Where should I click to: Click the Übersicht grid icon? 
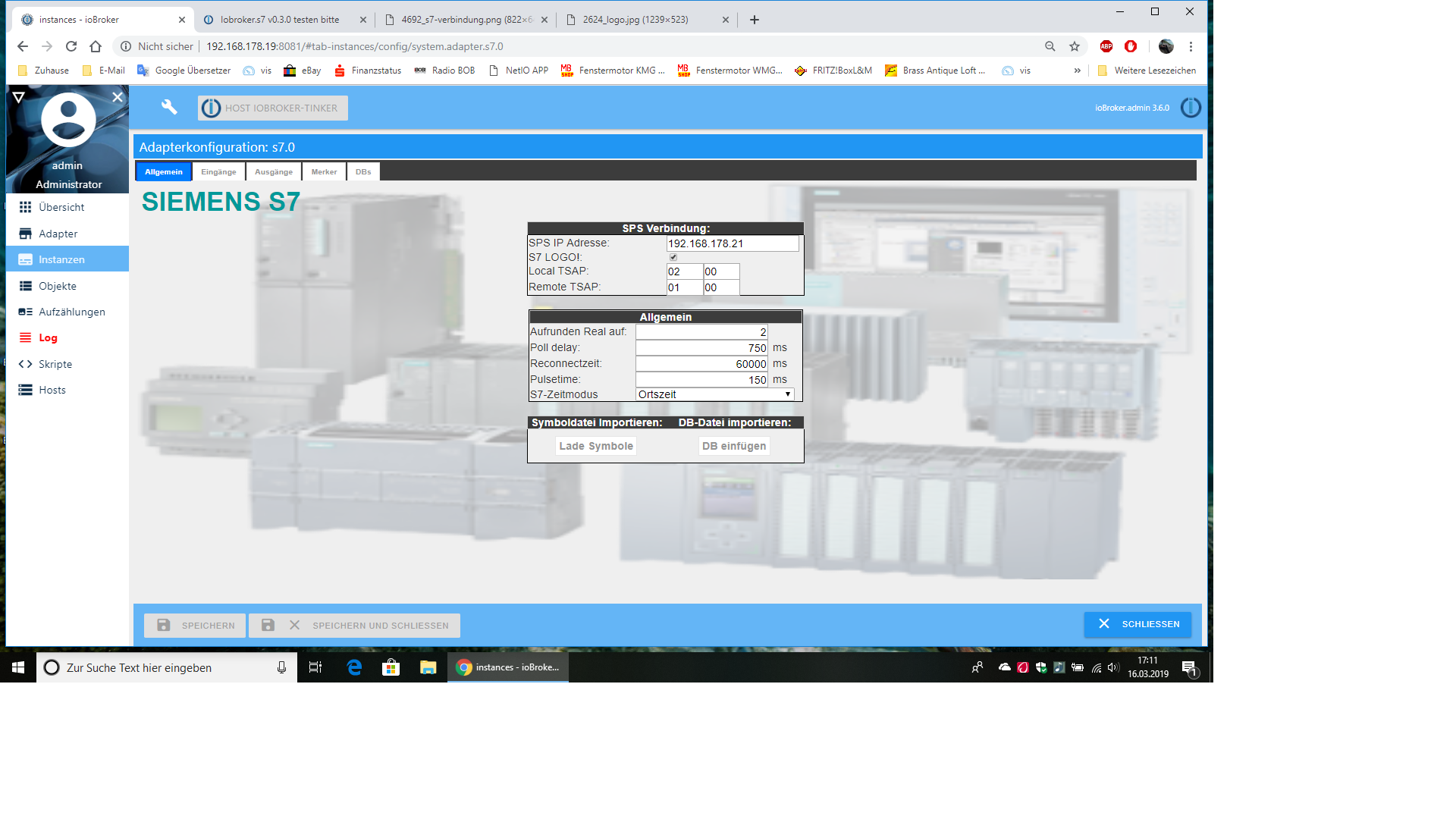point(25,207)
